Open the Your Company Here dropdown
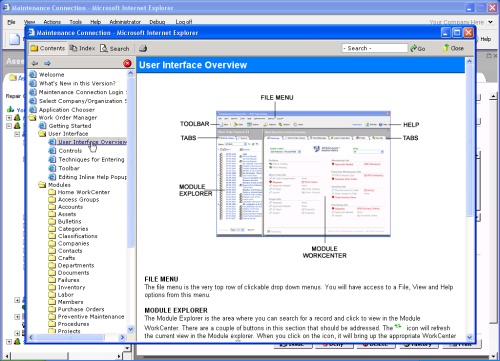 tap(490, 22)
